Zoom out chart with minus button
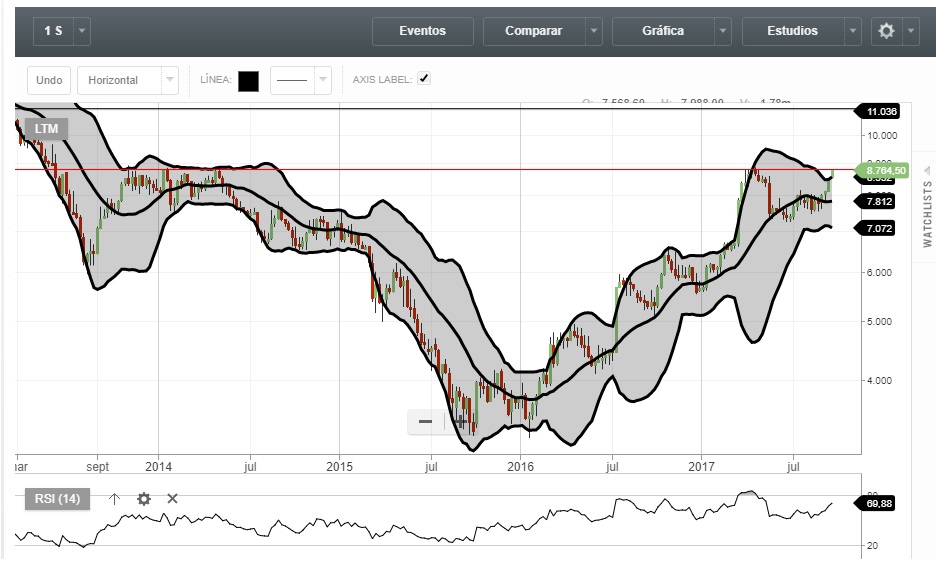This screenshot has width=936, height=568. click(425, 421)
